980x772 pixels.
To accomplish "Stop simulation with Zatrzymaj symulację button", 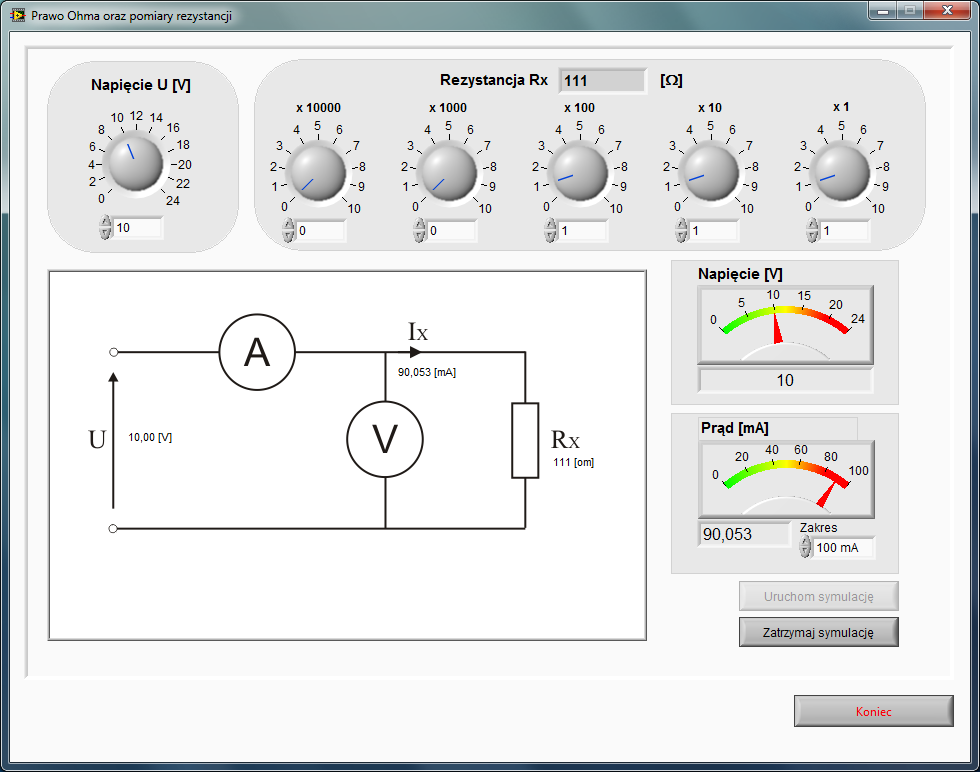I will 819,632.
